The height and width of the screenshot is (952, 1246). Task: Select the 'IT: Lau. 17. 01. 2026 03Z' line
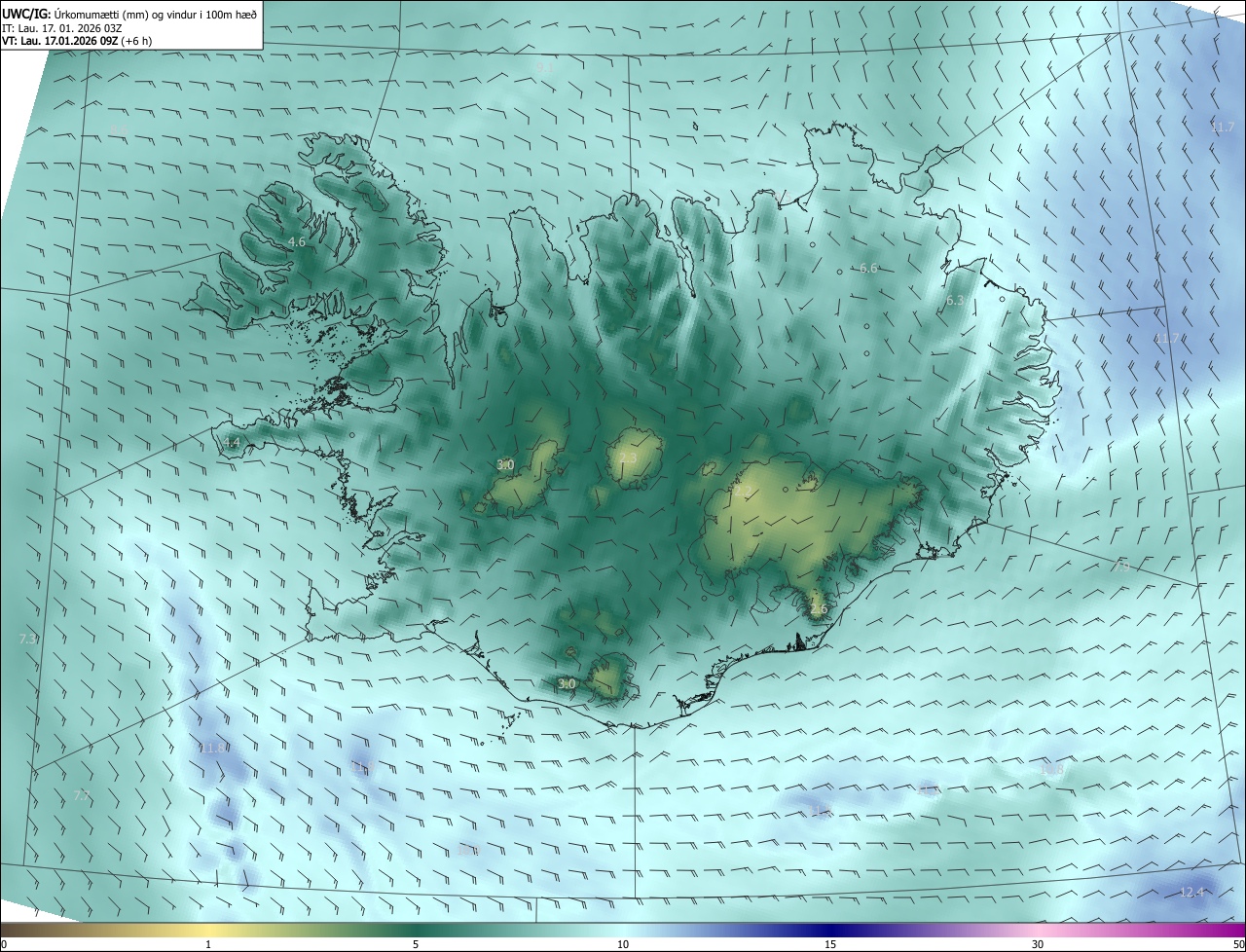61,28
